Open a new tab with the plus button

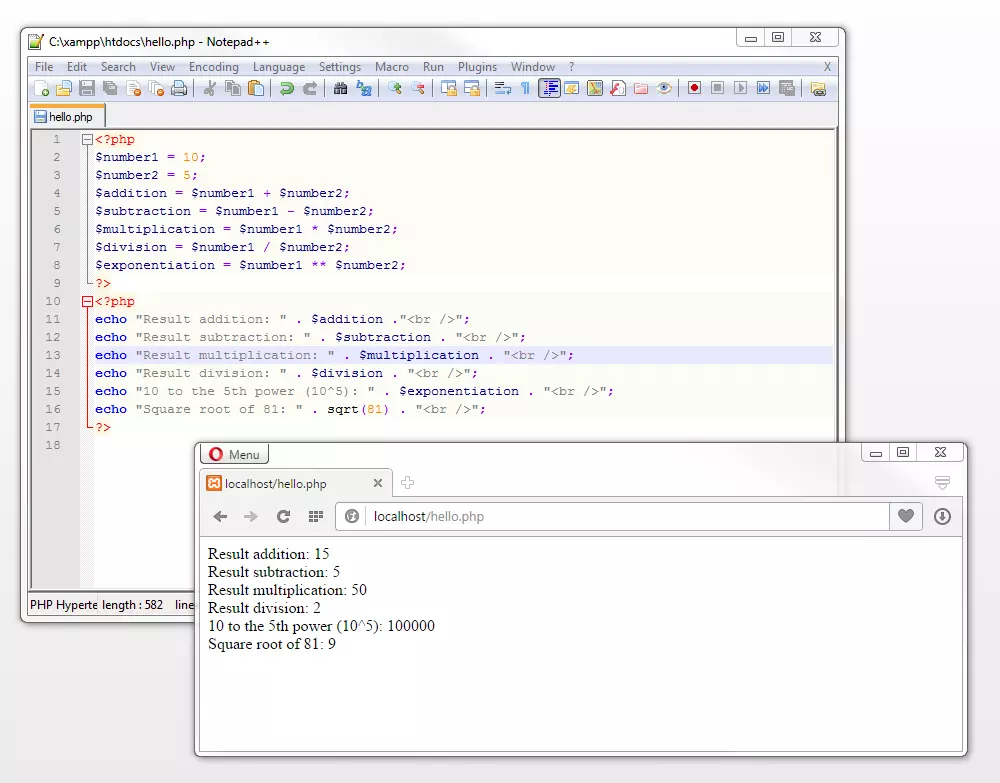pos(407,482)
